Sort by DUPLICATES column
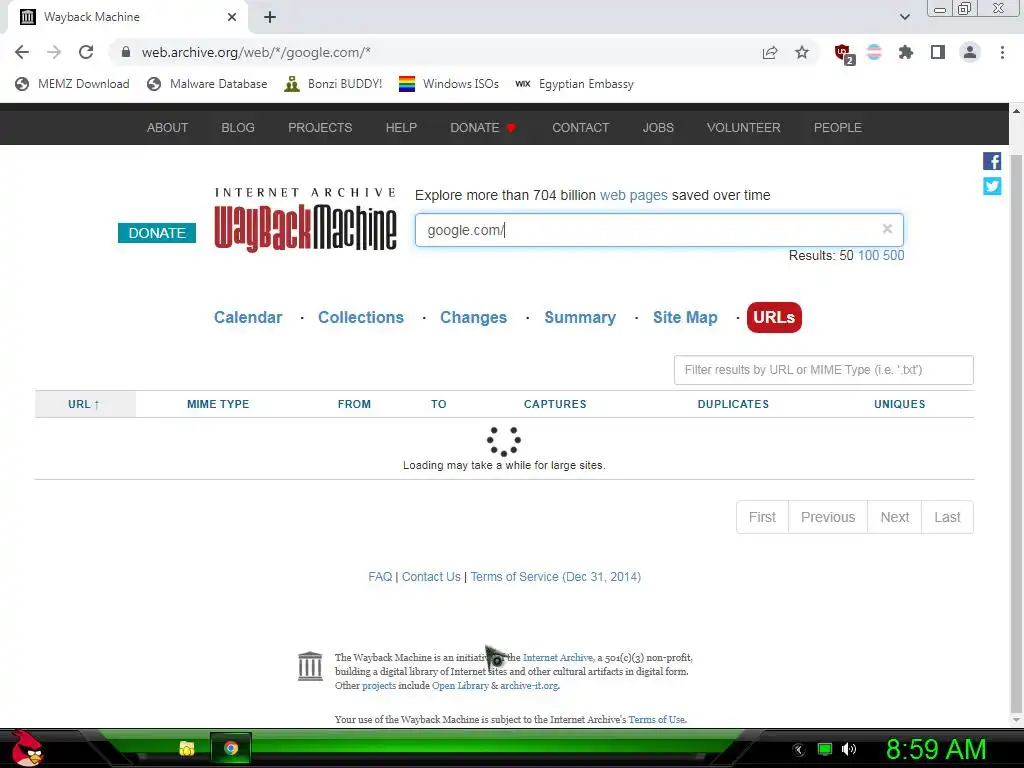 tap(733, 404)
